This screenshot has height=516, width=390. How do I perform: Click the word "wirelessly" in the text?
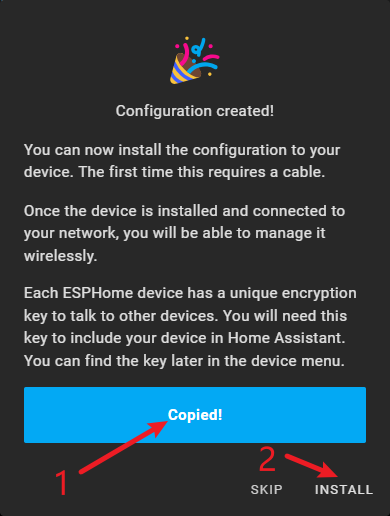60,256
